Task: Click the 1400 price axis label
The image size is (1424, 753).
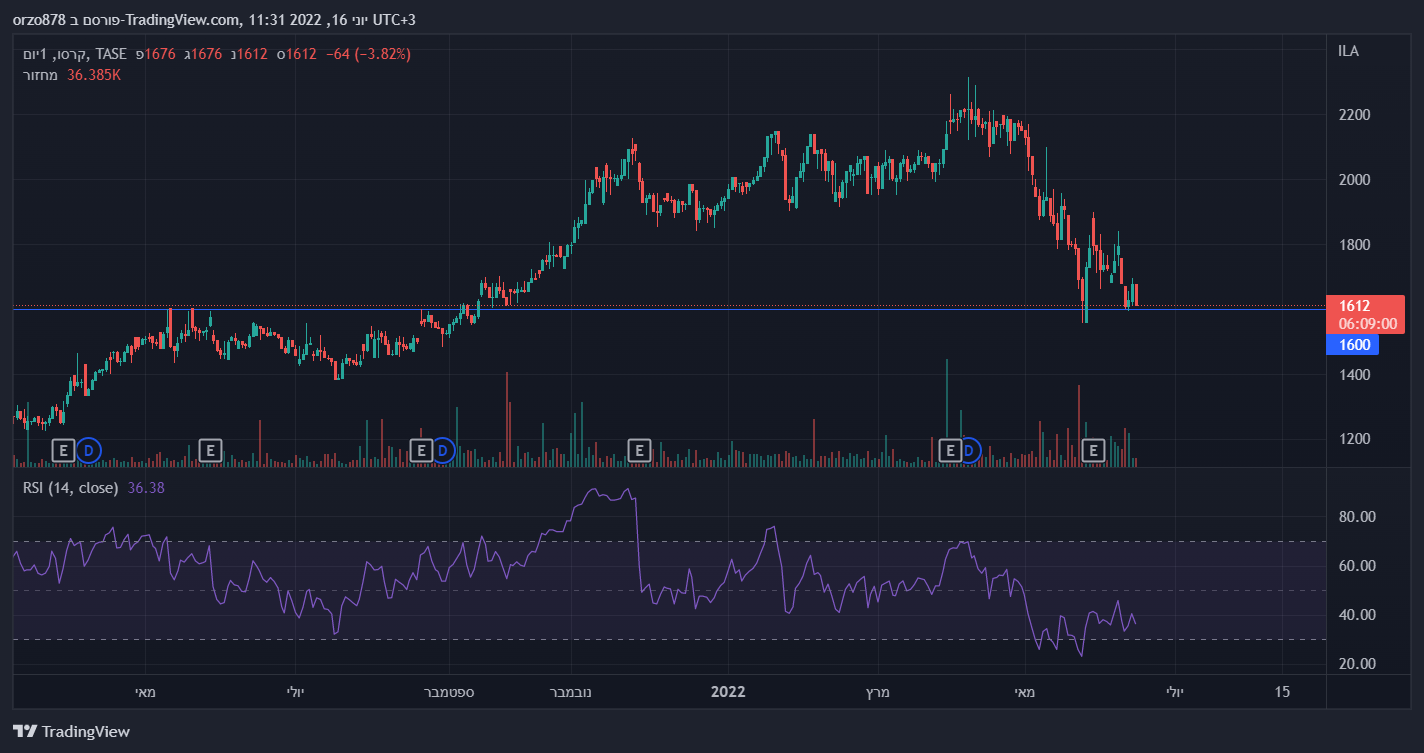Action: (x=1354, y=375)
